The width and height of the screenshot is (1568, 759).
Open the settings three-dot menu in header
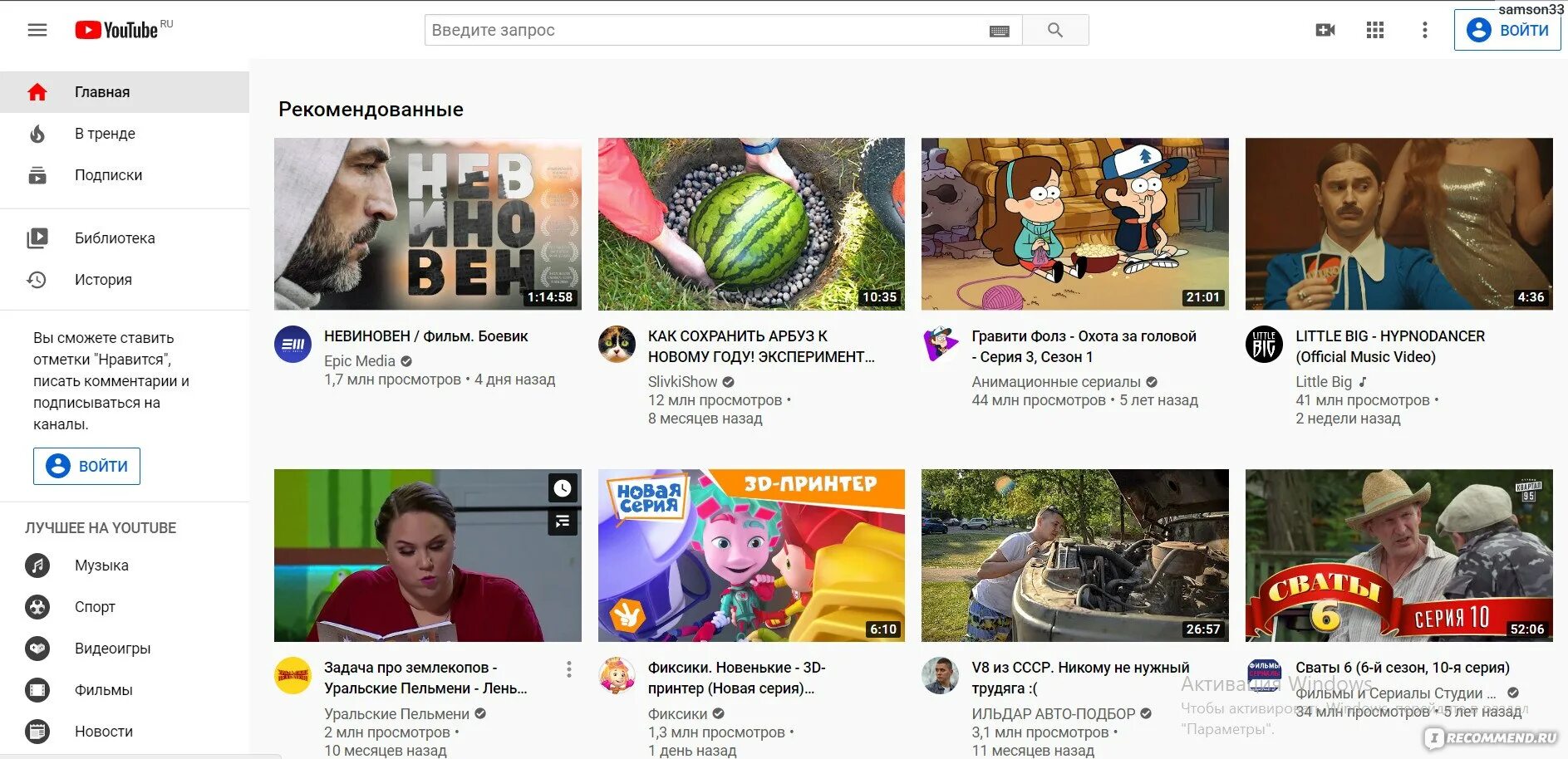(1425, 30)
